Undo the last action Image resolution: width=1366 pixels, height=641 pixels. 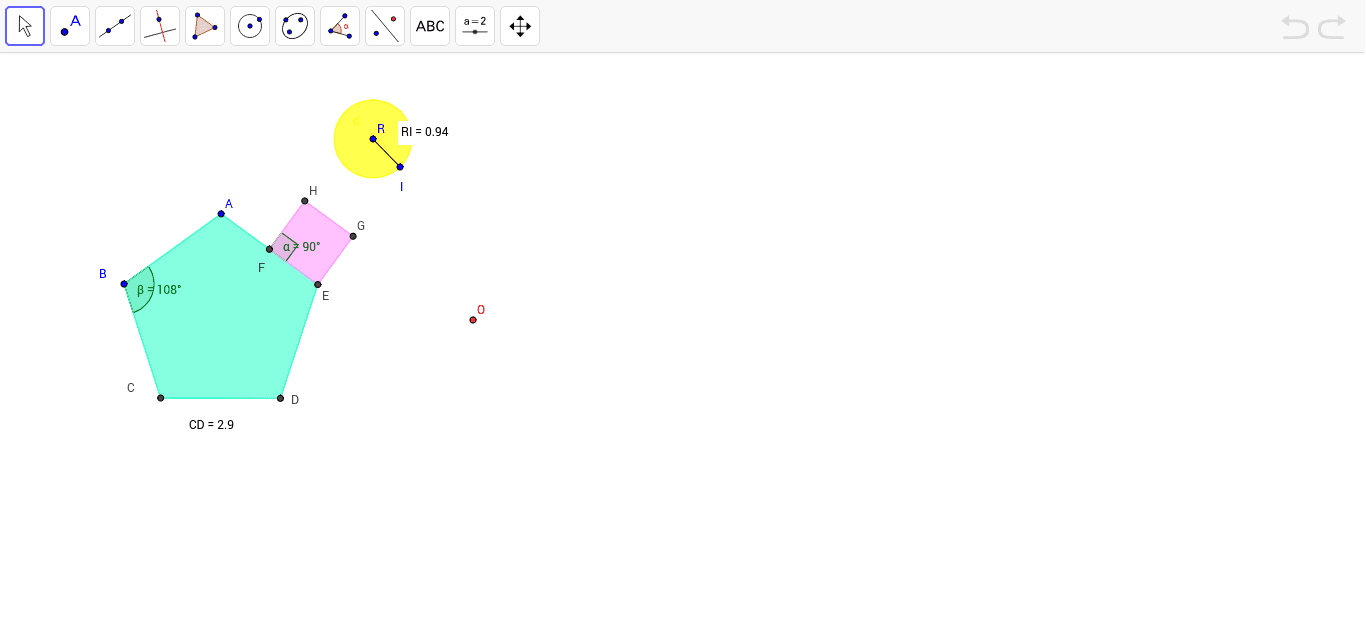tap(1295, 27)
